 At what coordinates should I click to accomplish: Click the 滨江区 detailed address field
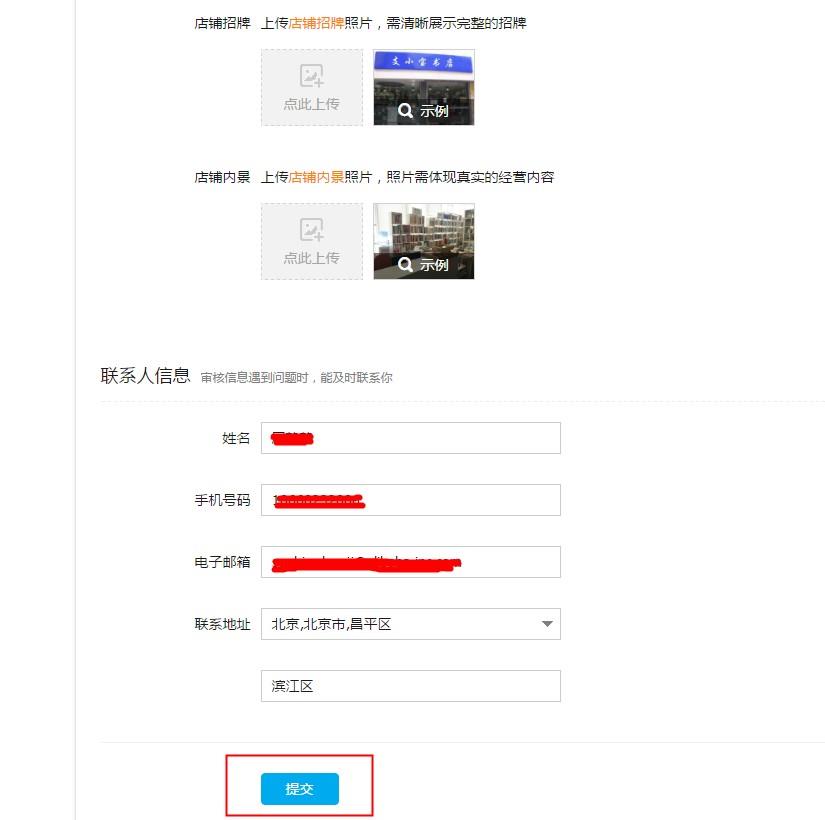[x=411, y=686]
